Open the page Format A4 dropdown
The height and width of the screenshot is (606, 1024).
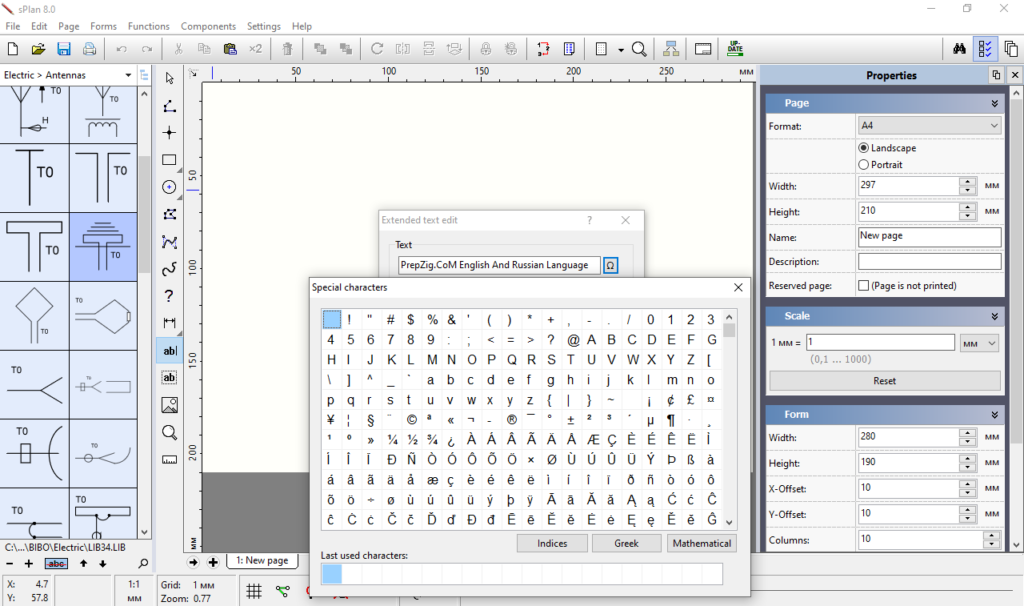point(929,126)
